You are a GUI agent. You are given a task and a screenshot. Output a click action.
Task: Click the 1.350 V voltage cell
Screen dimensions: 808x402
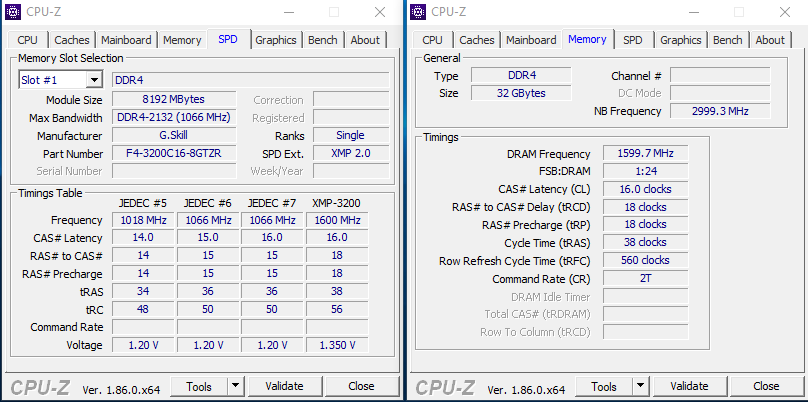click(337, 345)
